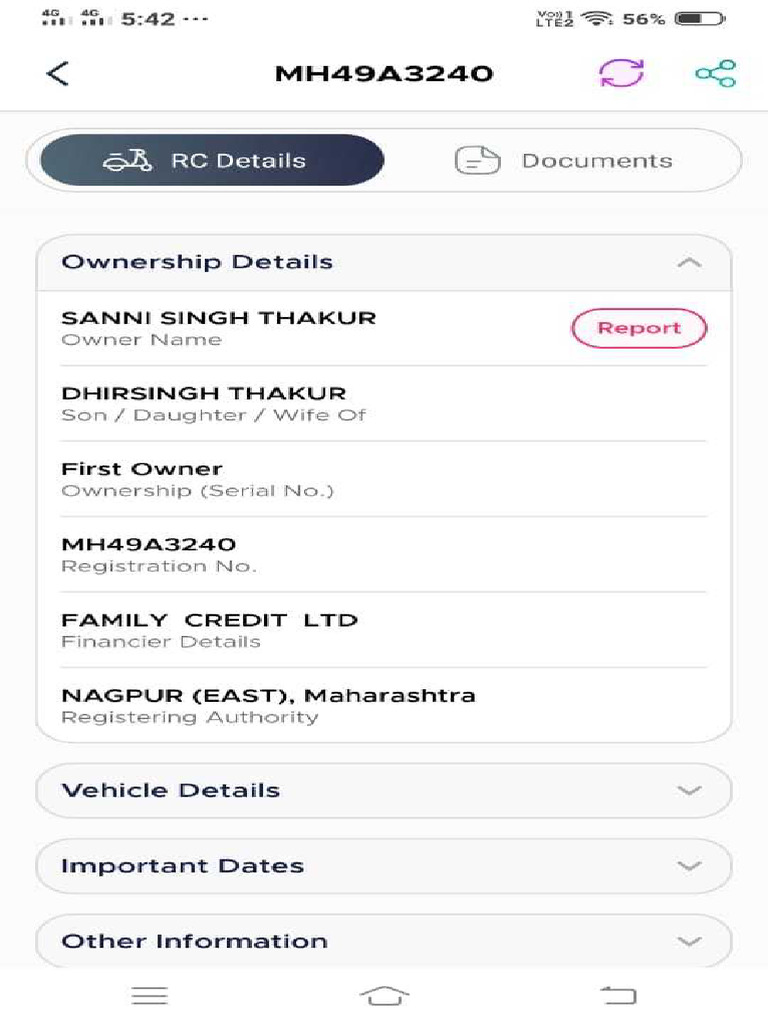
Task: Tap the back arrow icon
Action: (x=58, y=73)
